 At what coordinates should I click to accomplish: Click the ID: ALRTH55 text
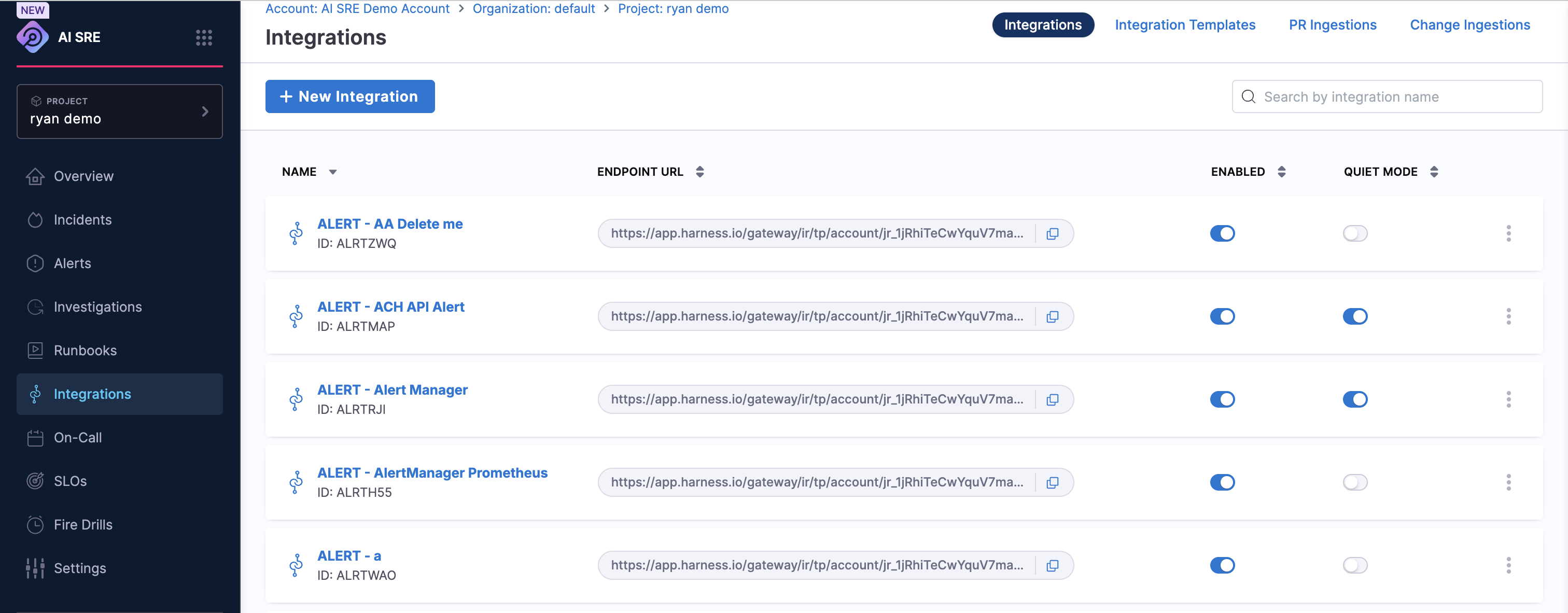point(354,493)
